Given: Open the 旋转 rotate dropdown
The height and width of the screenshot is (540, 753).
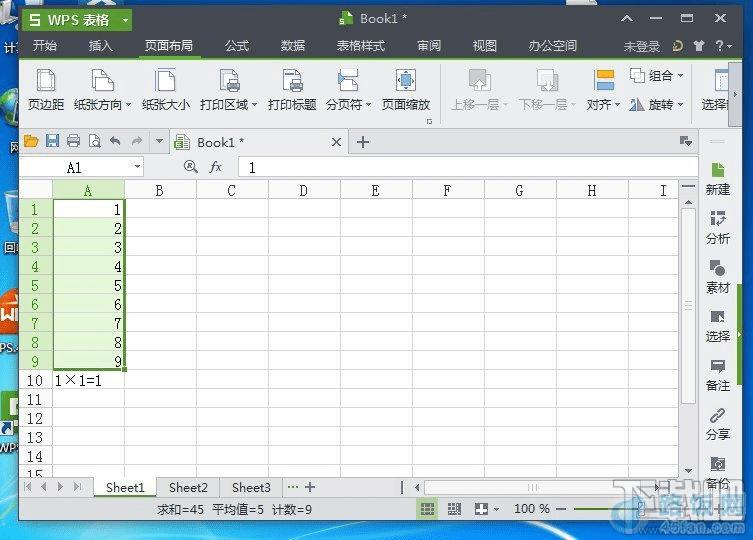Looking at the screenshot, I should tap(680, 105).
